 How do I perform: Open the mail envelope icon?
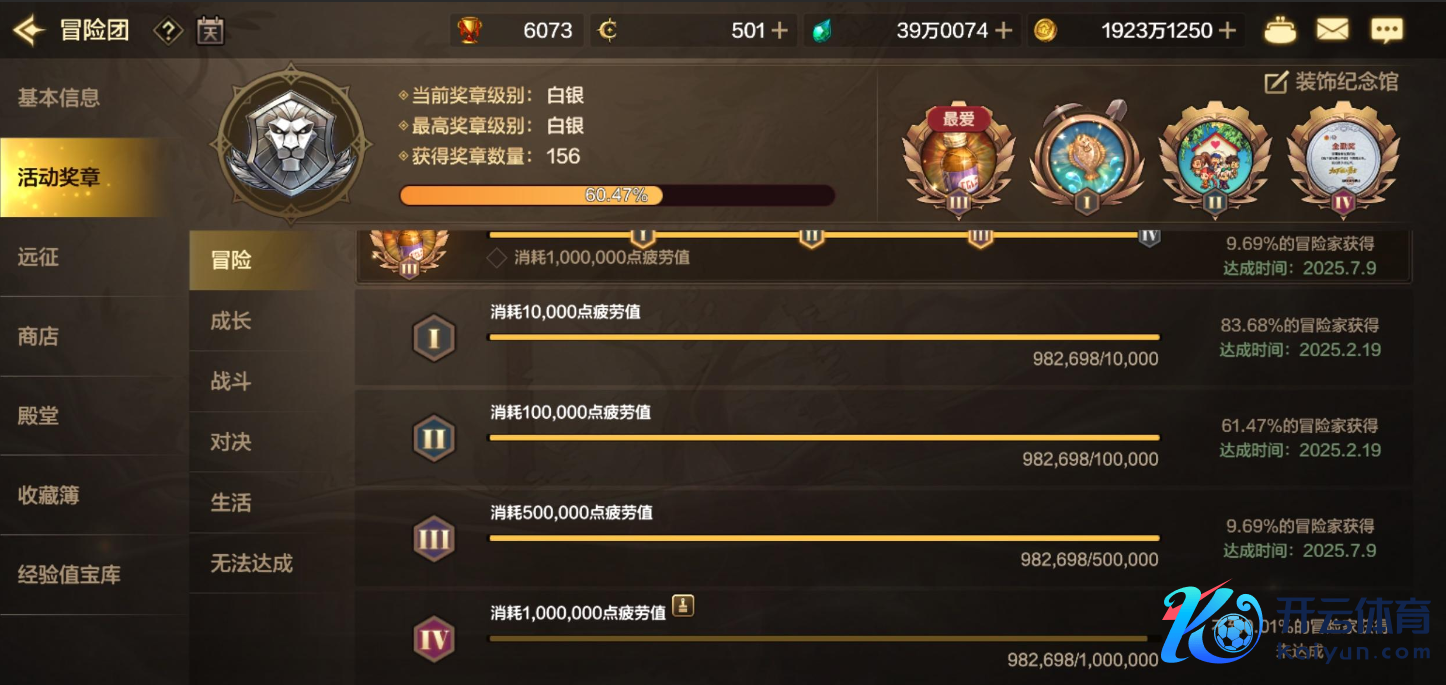(x=1332, y=30)
